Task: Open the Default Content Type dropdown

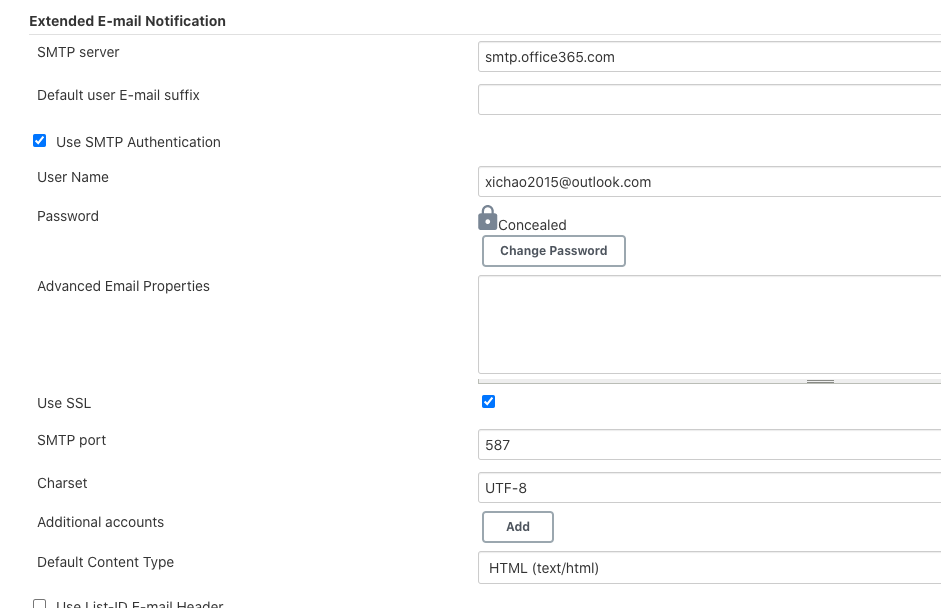Action: click(709, 568)
